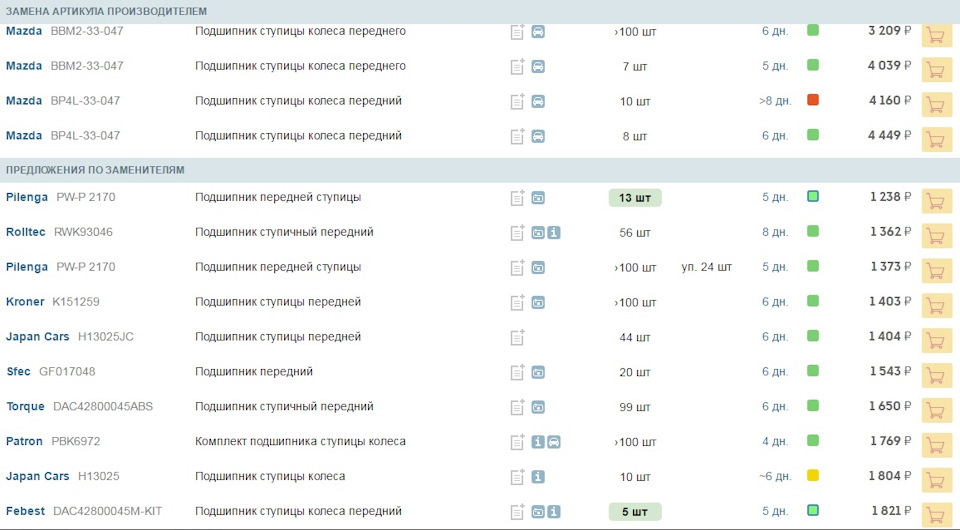View photo of Pilenga PW-P 2170 at 1 373 ₽

pyautogui.click(x=538, y=267)
